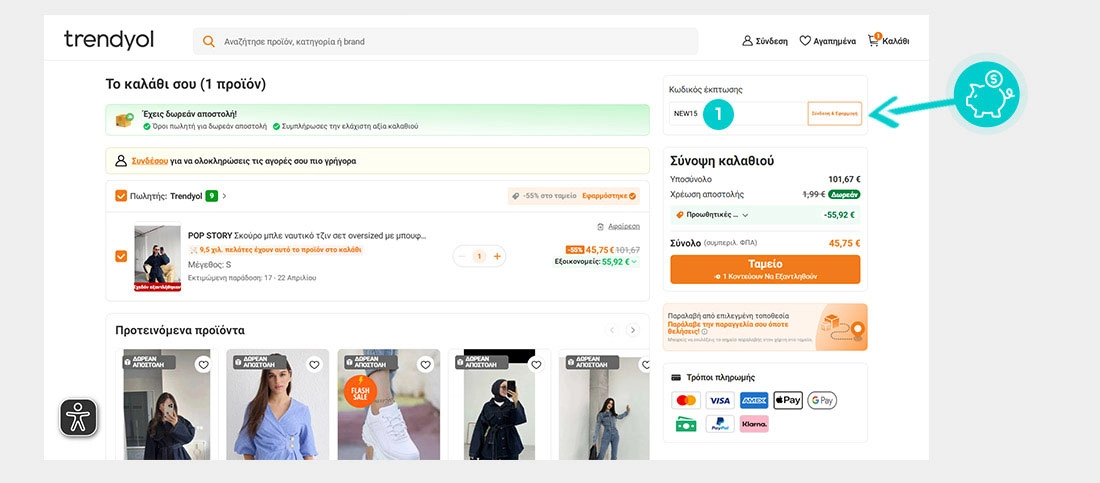This screenshot has height=483, width=1100.
Task: Open the Trendyol seller name link
Action: 186,196
